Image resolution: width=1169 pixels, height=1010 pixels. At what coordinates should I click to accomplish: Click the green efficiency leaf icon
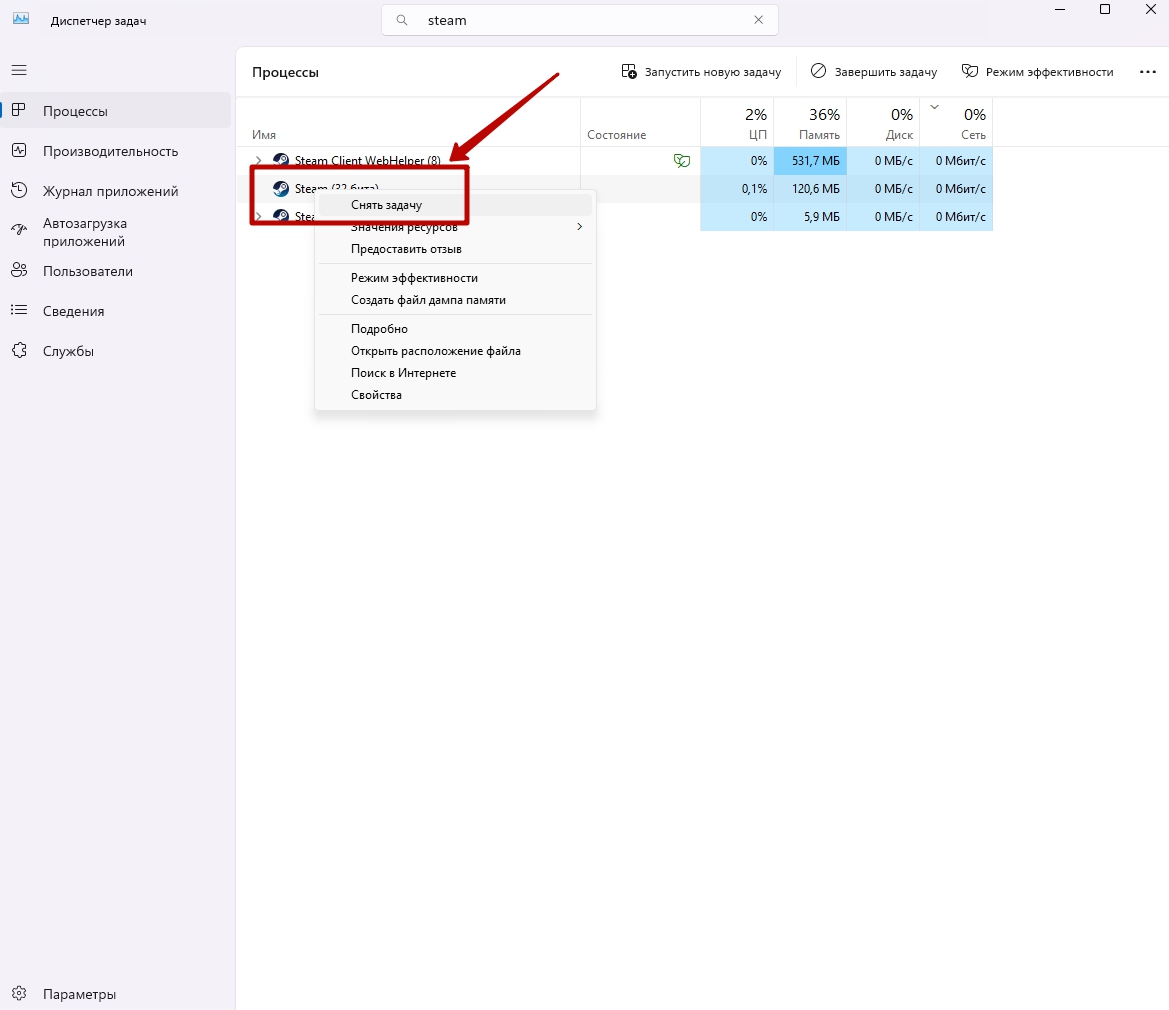pyautogui.click(x=681, y=160)
